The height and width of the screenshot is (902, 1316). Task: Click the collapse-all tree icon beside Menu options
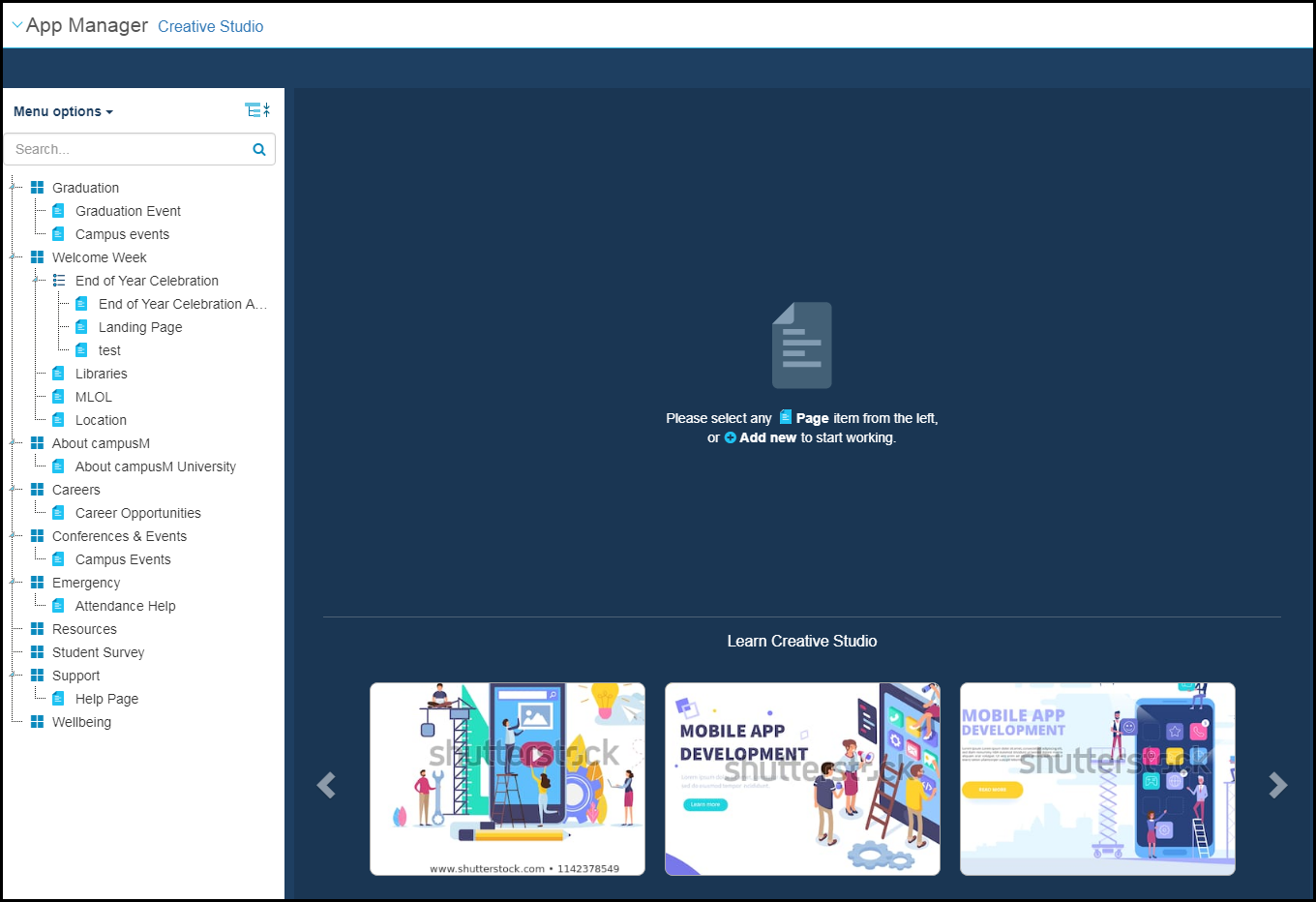pos(257,110)
